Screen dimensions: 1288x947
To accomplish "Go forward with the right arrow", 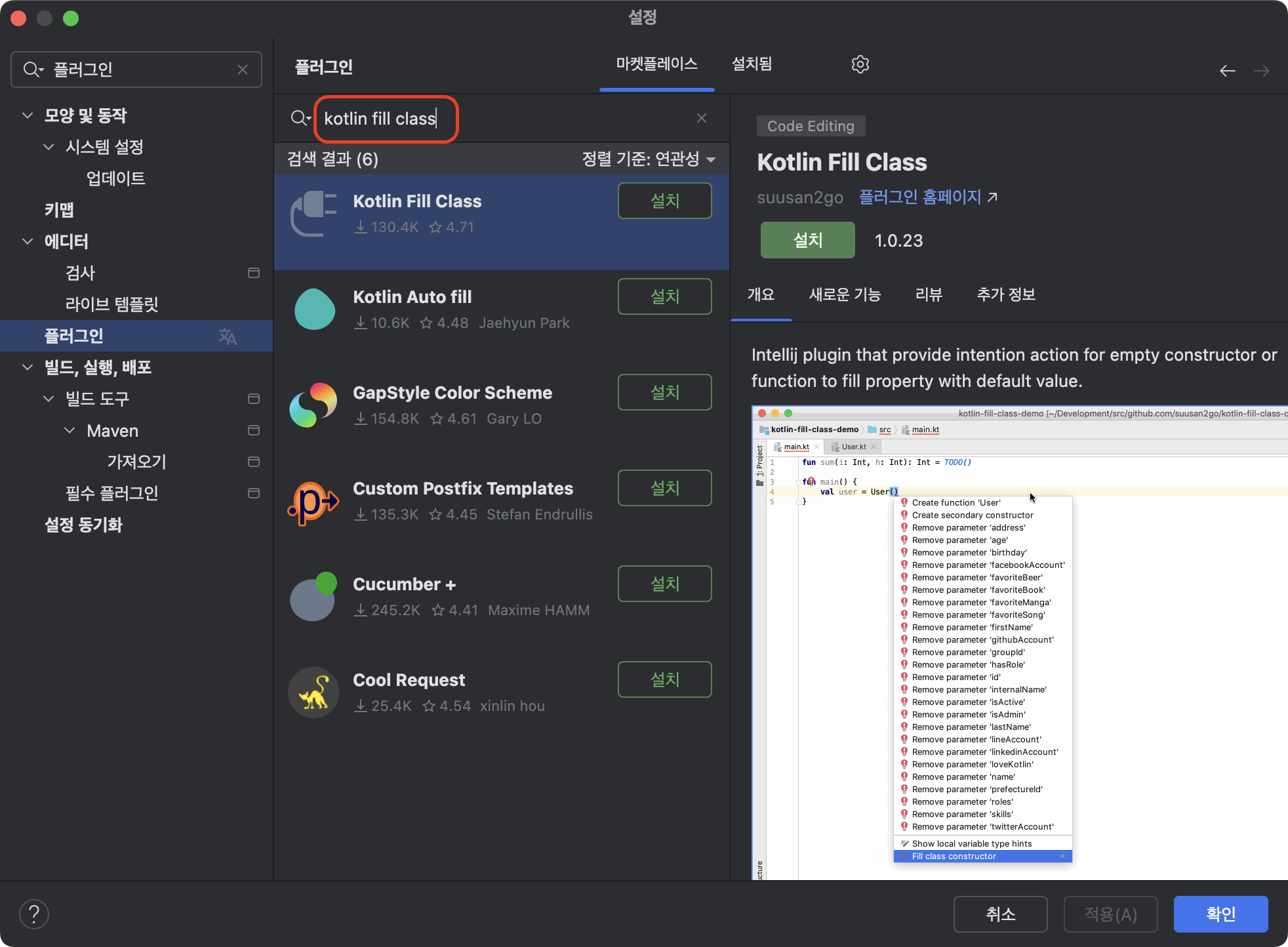I will coord(1261,71).
